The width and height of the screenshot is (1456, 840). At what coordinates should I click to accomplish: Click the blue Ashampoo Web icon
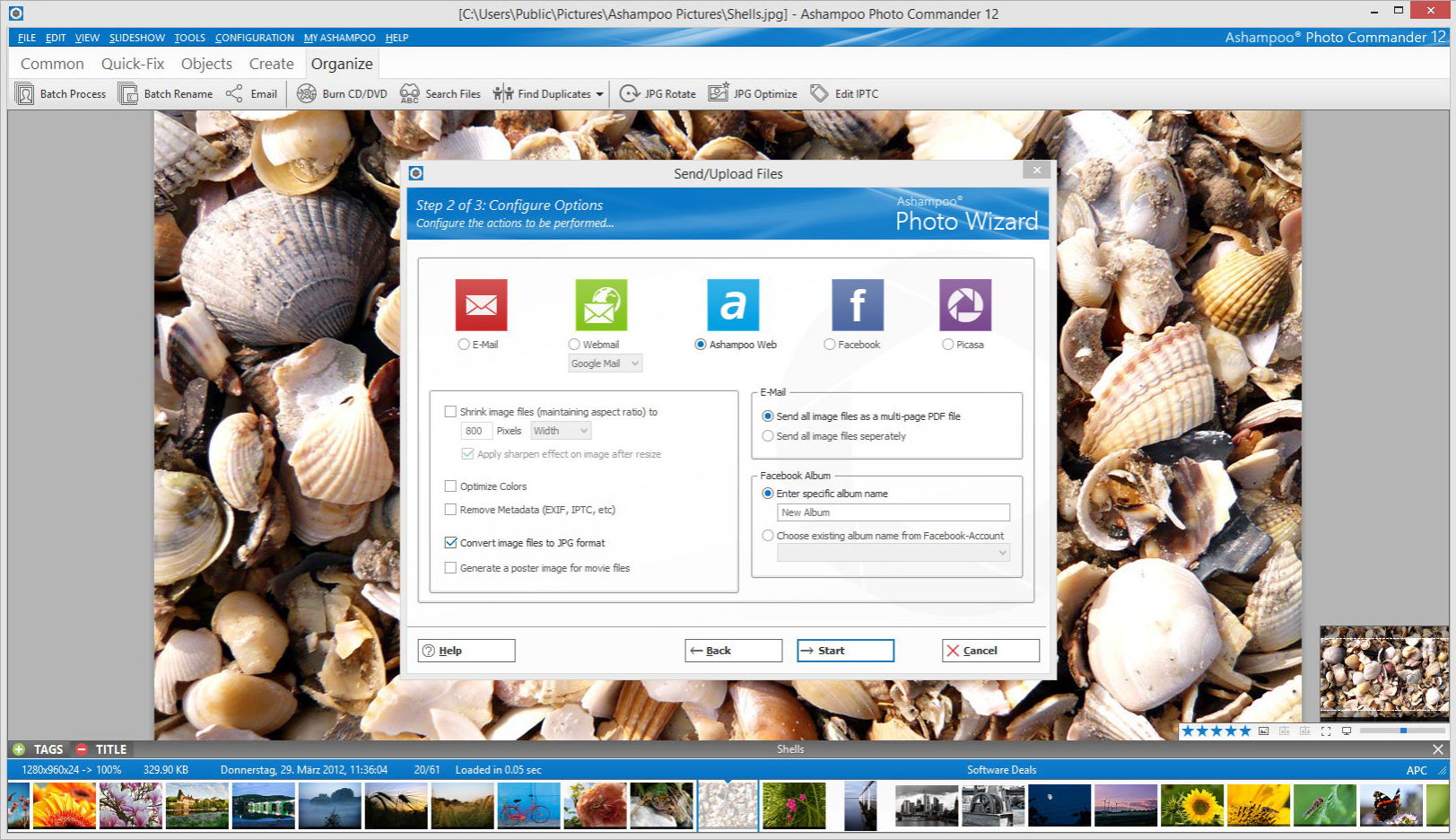pyautogui.click(x=733, y=305)
